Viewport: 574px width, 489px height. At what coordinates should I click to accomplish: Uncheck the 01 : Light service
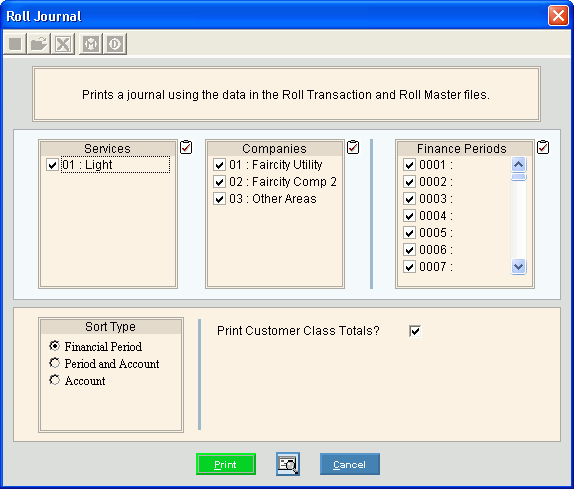[52, 165]
